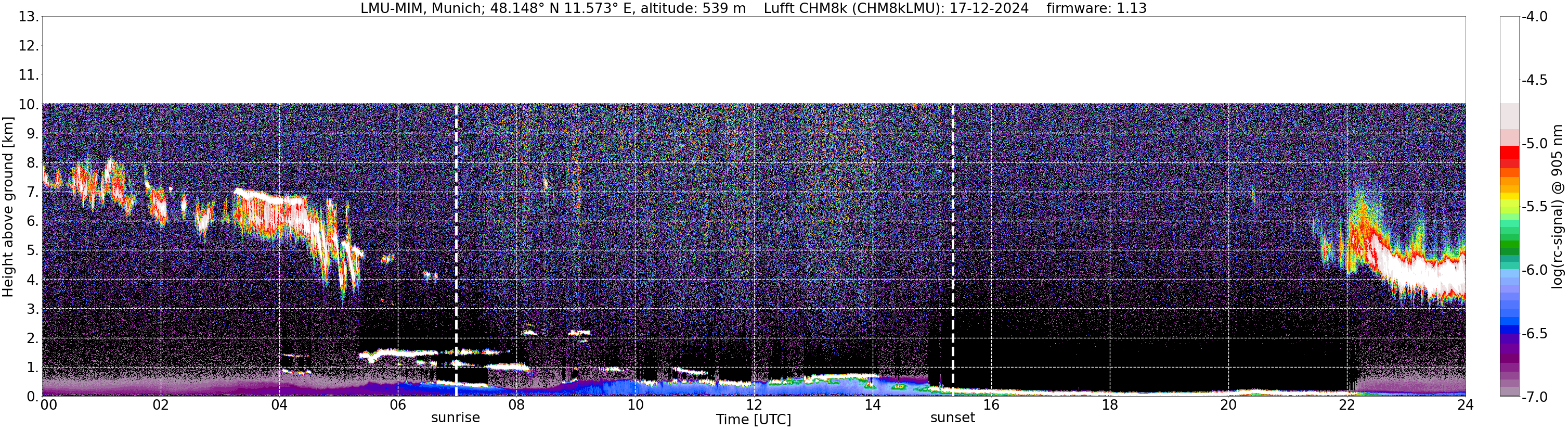
Task: Click the y-axis tick label '8.'
Action: click(x=33, y=163)
